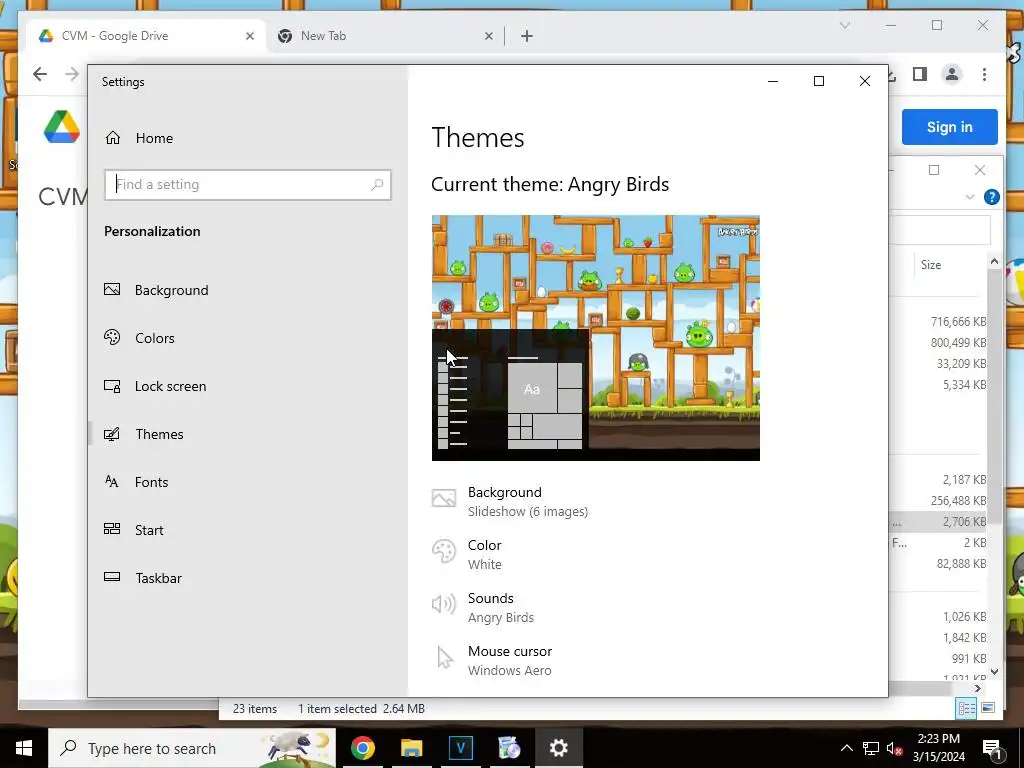This screenshot has width=1024, height=768.
Task: Click the Color palette icon in Themes
Action: [444, 551]
